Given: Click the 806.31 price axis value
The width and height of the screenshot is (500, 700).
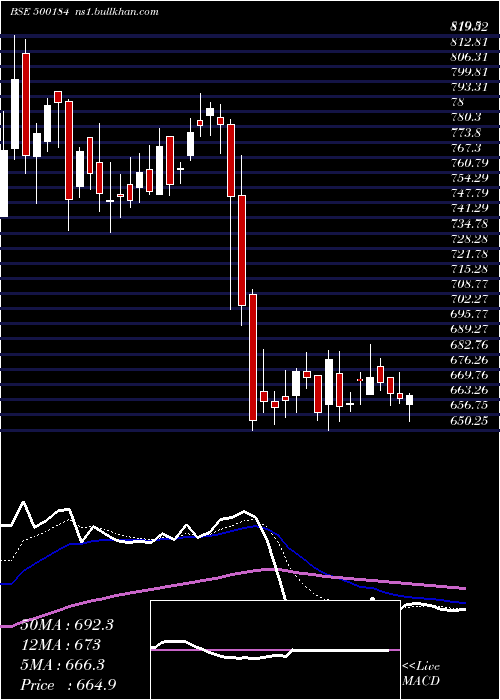Looking at the screenshot, I should [470, 58].
